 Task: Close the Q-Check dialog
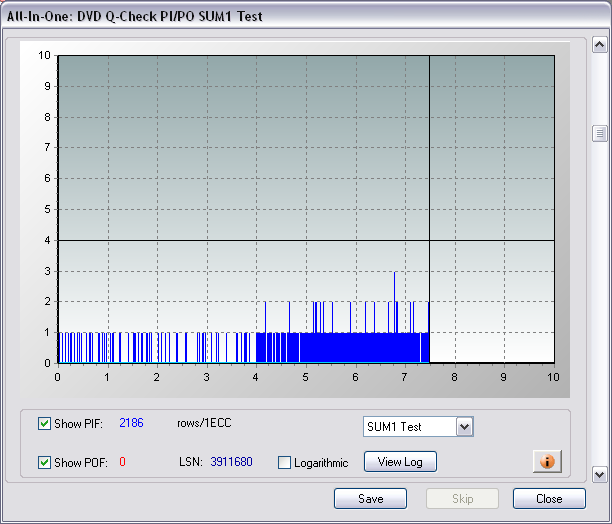coord(549,499)
